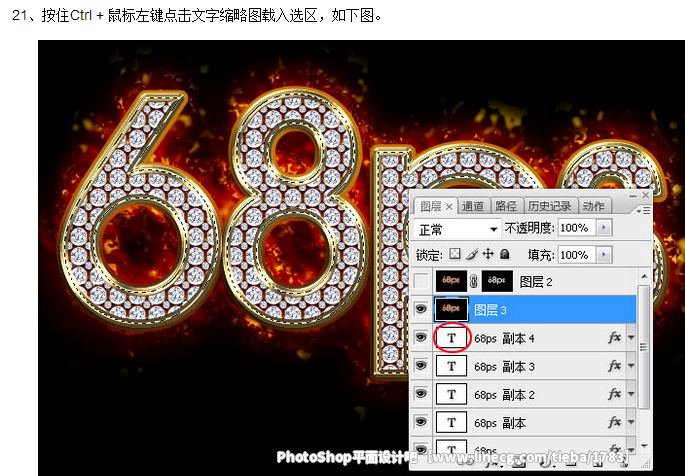Click lock position move icon
The image size is (685, 476).
(488, 255)
